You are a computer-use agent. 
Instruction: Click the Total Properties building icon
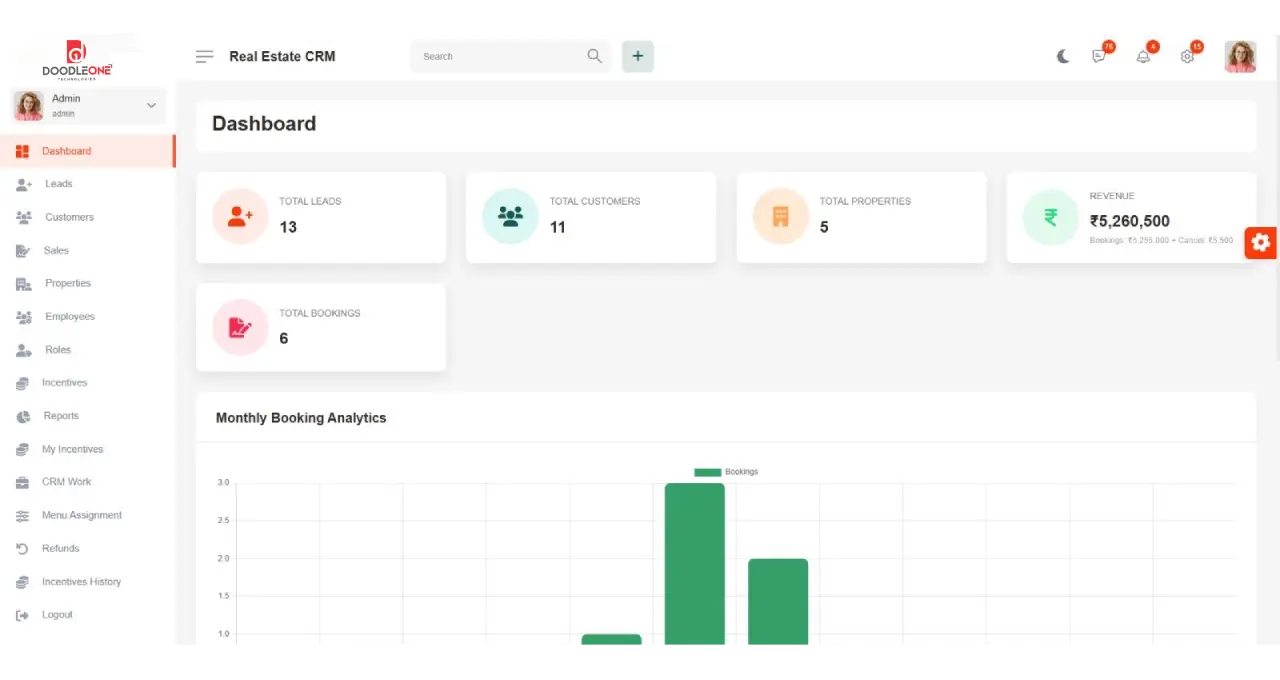point(780,216)
